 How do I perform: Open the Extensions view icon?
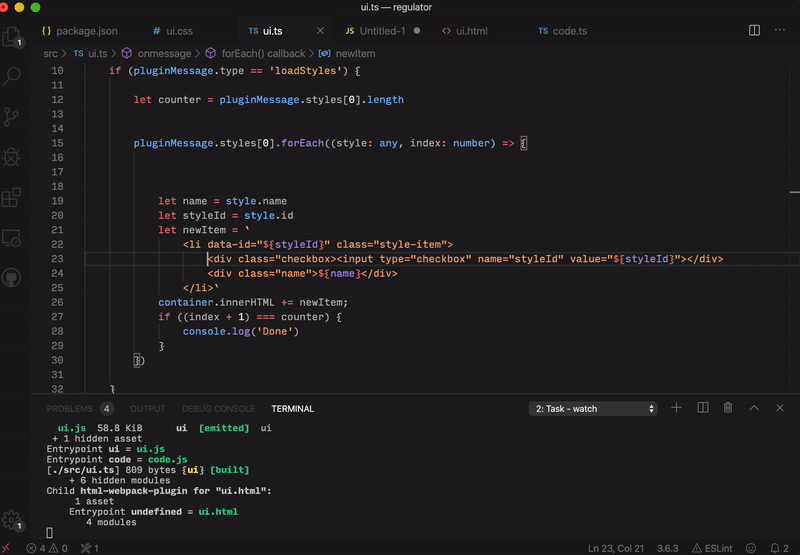[x=11, y=197]
